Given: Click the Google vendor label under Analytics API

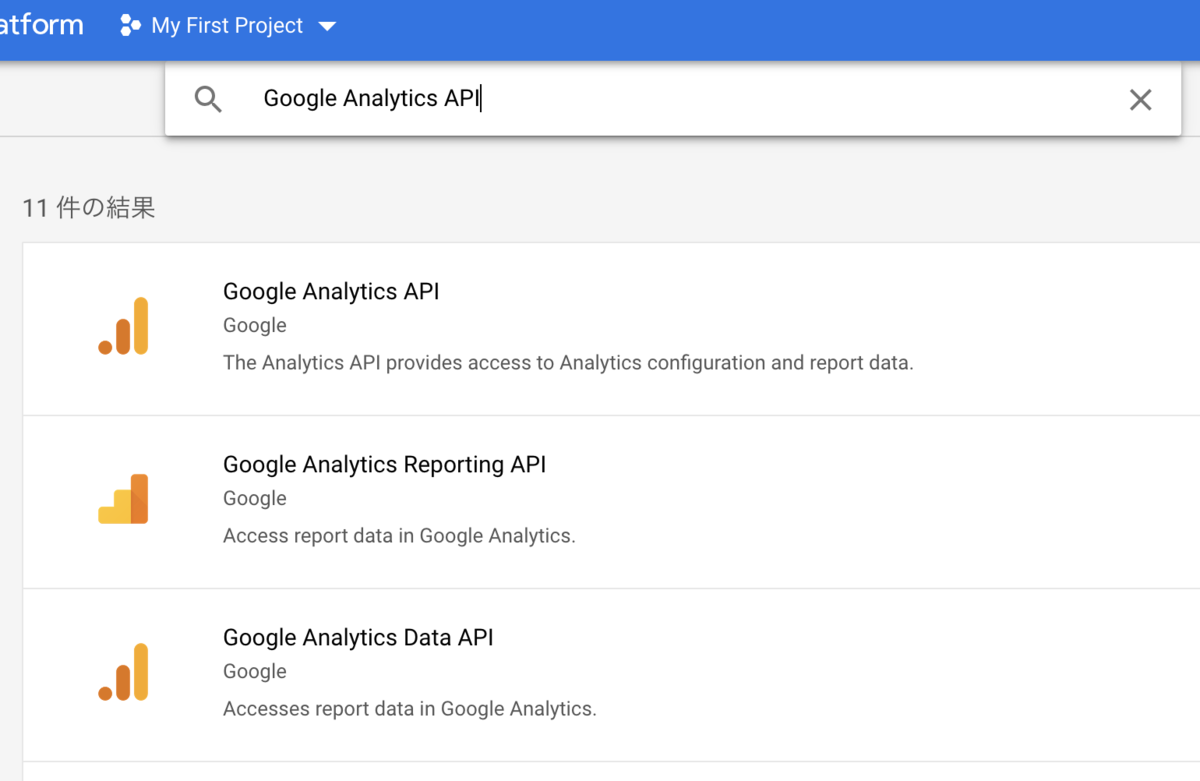Looking at the screenshot, I should [x=255, y=326].
